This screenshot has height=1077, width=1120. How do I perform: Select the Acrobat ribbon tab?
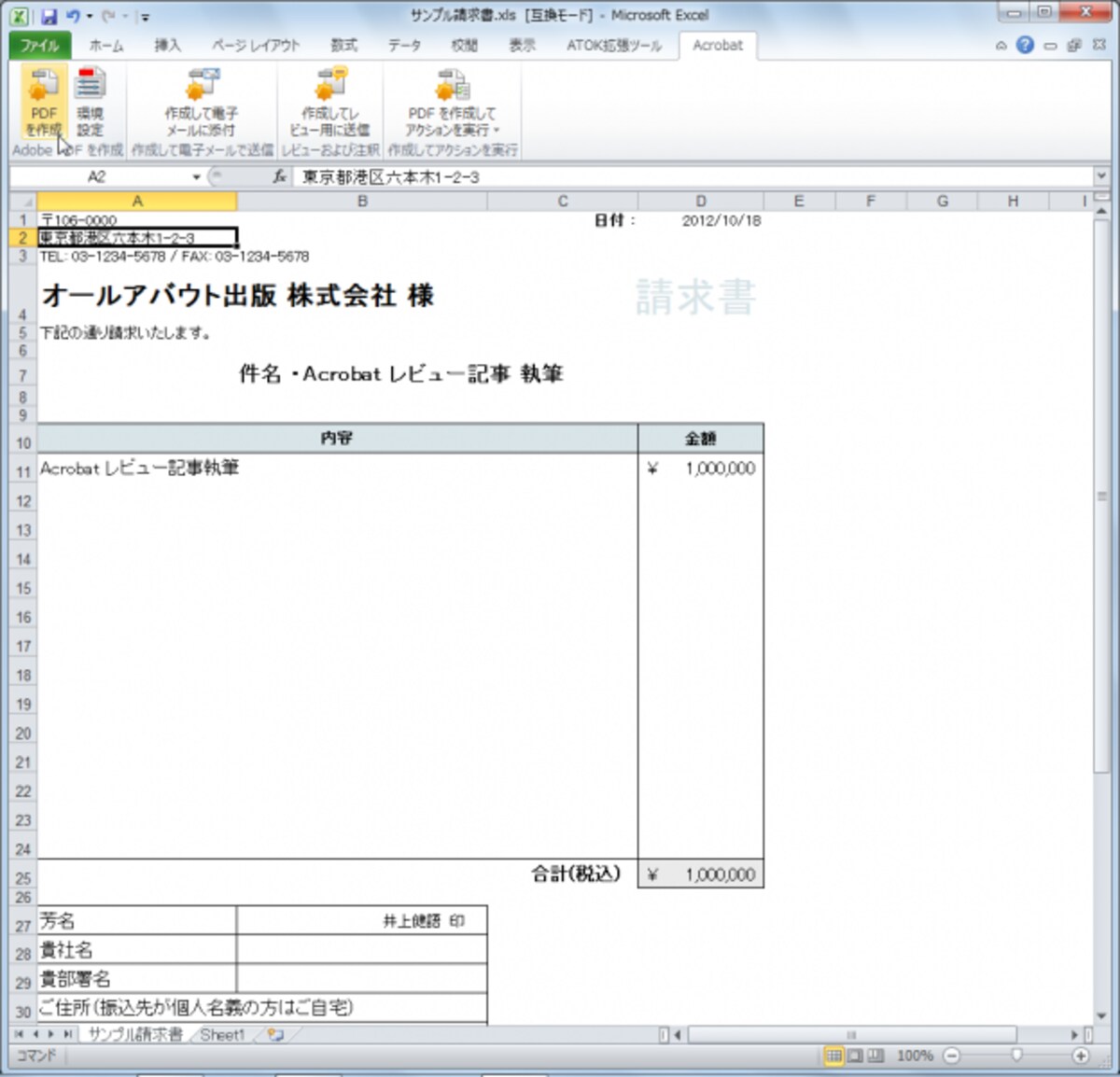tap(718, 45)
